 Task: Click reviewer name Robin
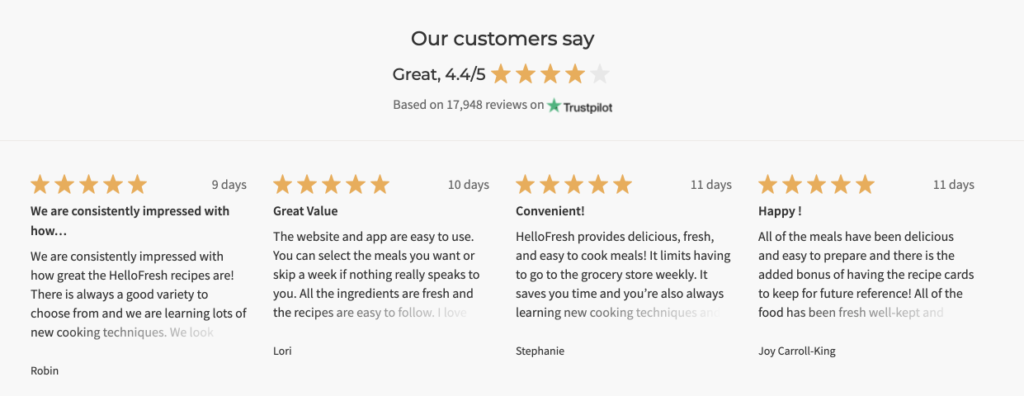tap(44, 371)
